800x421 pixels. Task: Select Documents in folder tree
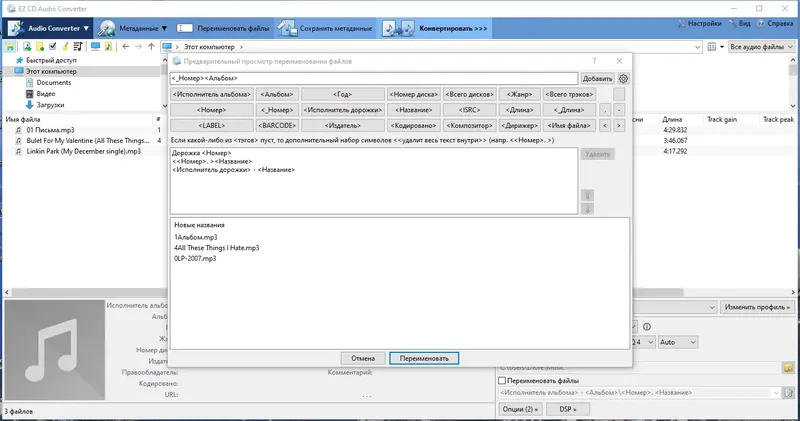[54, 83]
